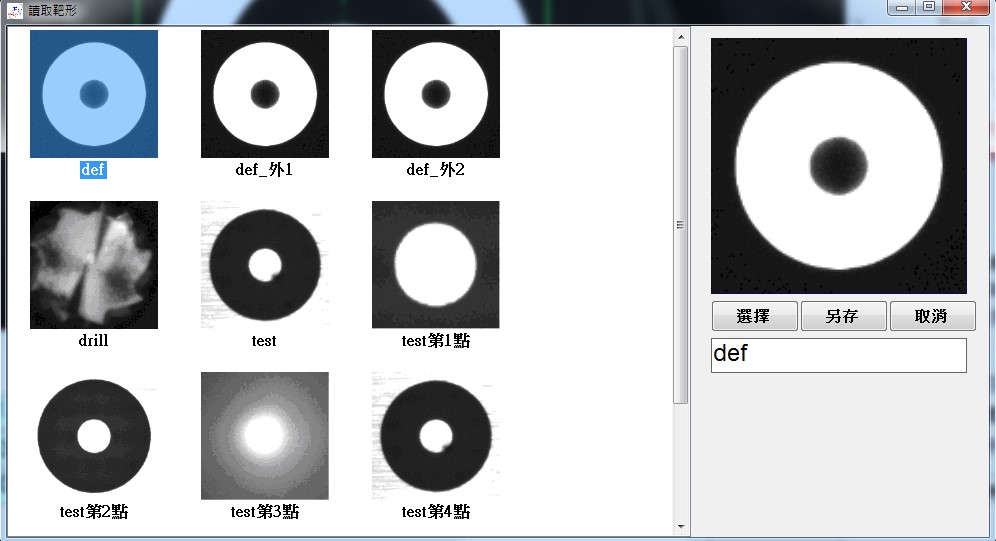Select the test第2點 thumbnail
This screenshot has width=996, height=541.
click(94, 436)
